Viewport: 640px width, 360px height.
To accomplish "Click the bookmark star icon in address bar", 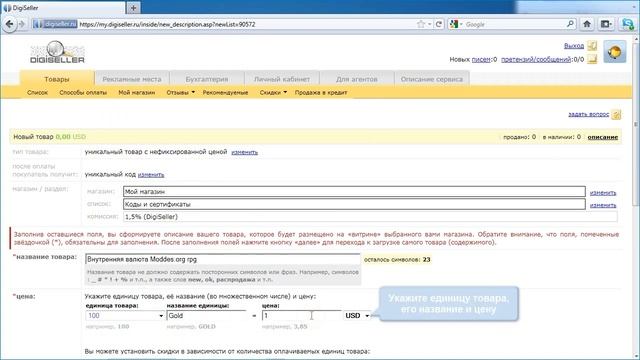I will coord(421,24).
